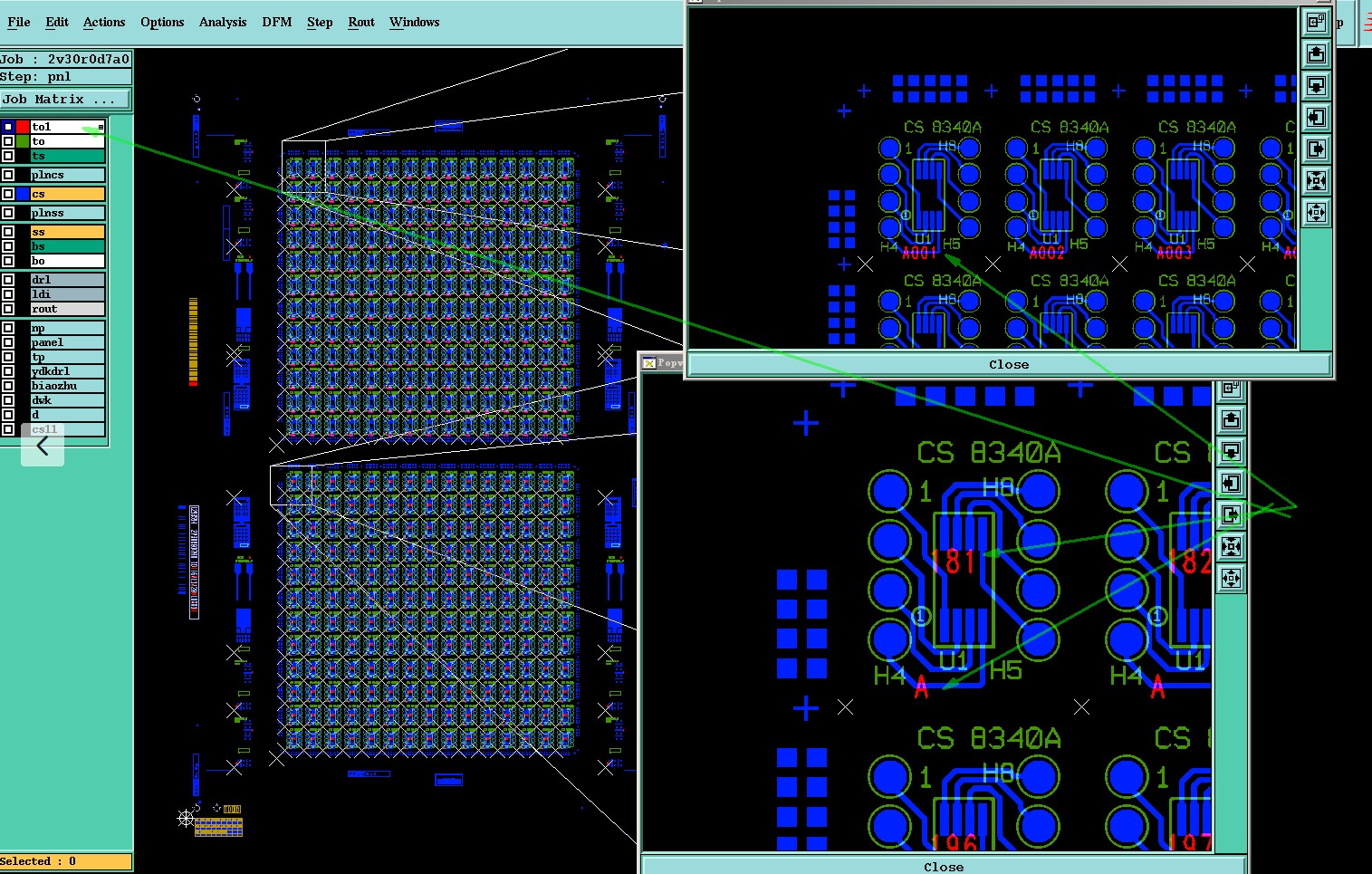Check the ss layer checkbox
Image resolution: width=1372 pixels, height=874 pixels.
[8, 232]
